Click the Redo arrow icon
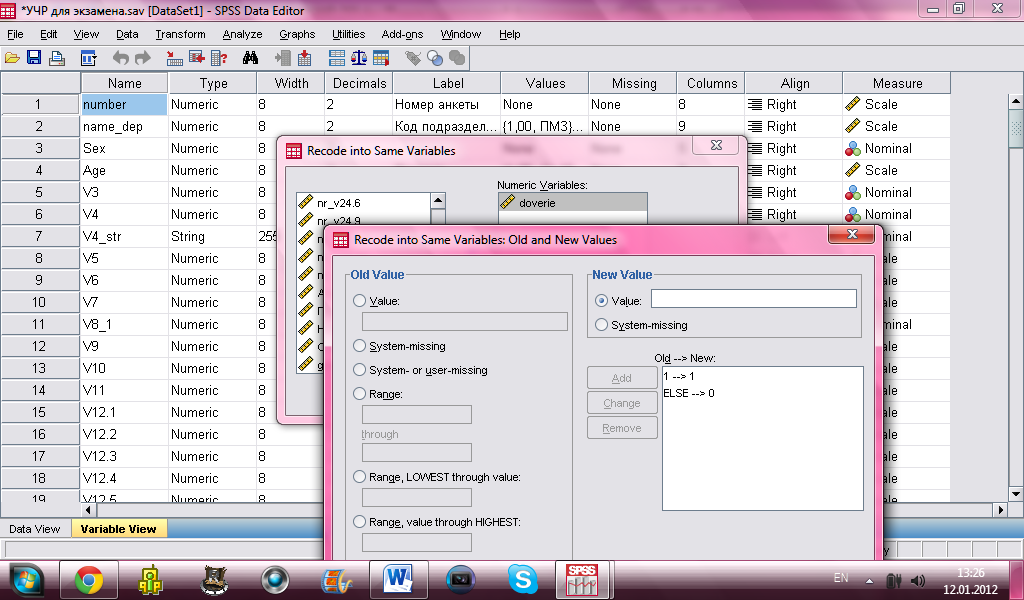The width and height of the screenshot is (1024, 600). pyautogui.click(x=142, y=58)
